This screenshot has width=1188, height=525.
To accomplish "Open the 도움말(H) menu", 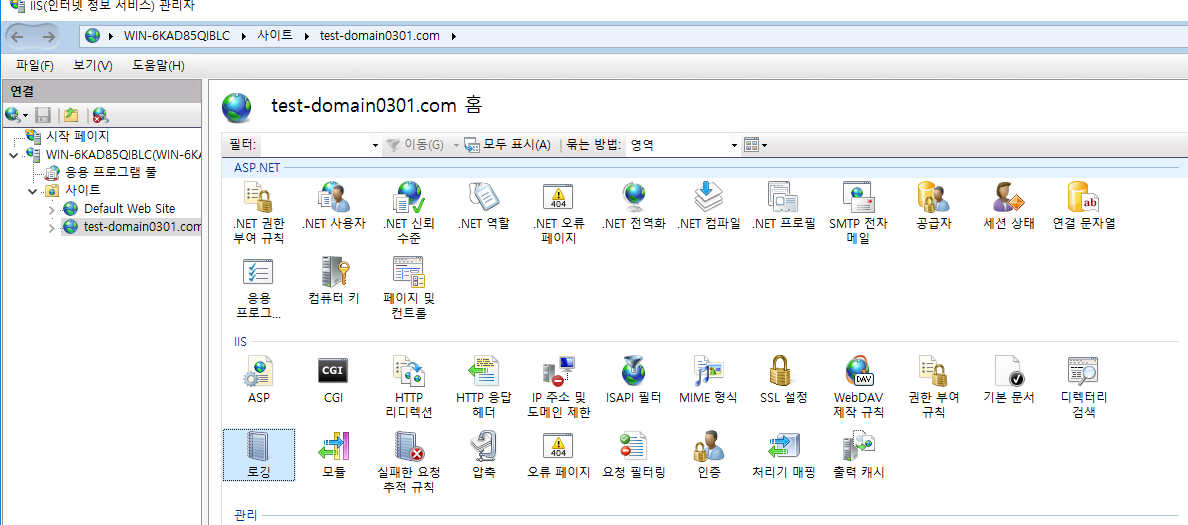I will 158,66.
